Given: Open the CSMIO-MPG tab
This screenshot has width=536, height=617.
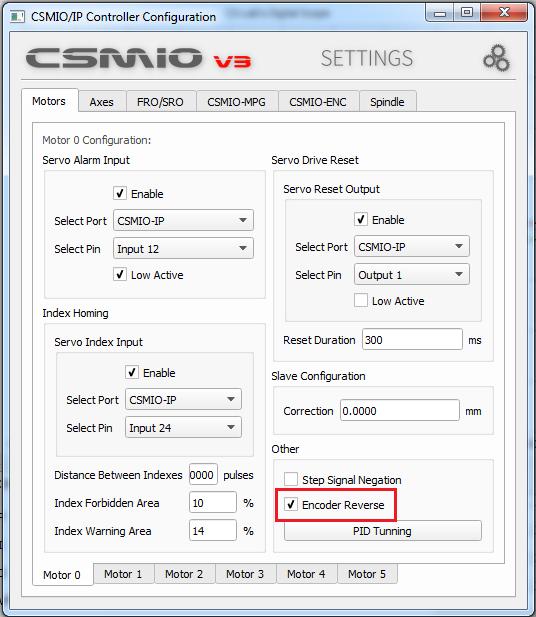Looking at the screenshot, I should [x=237, y=102].
